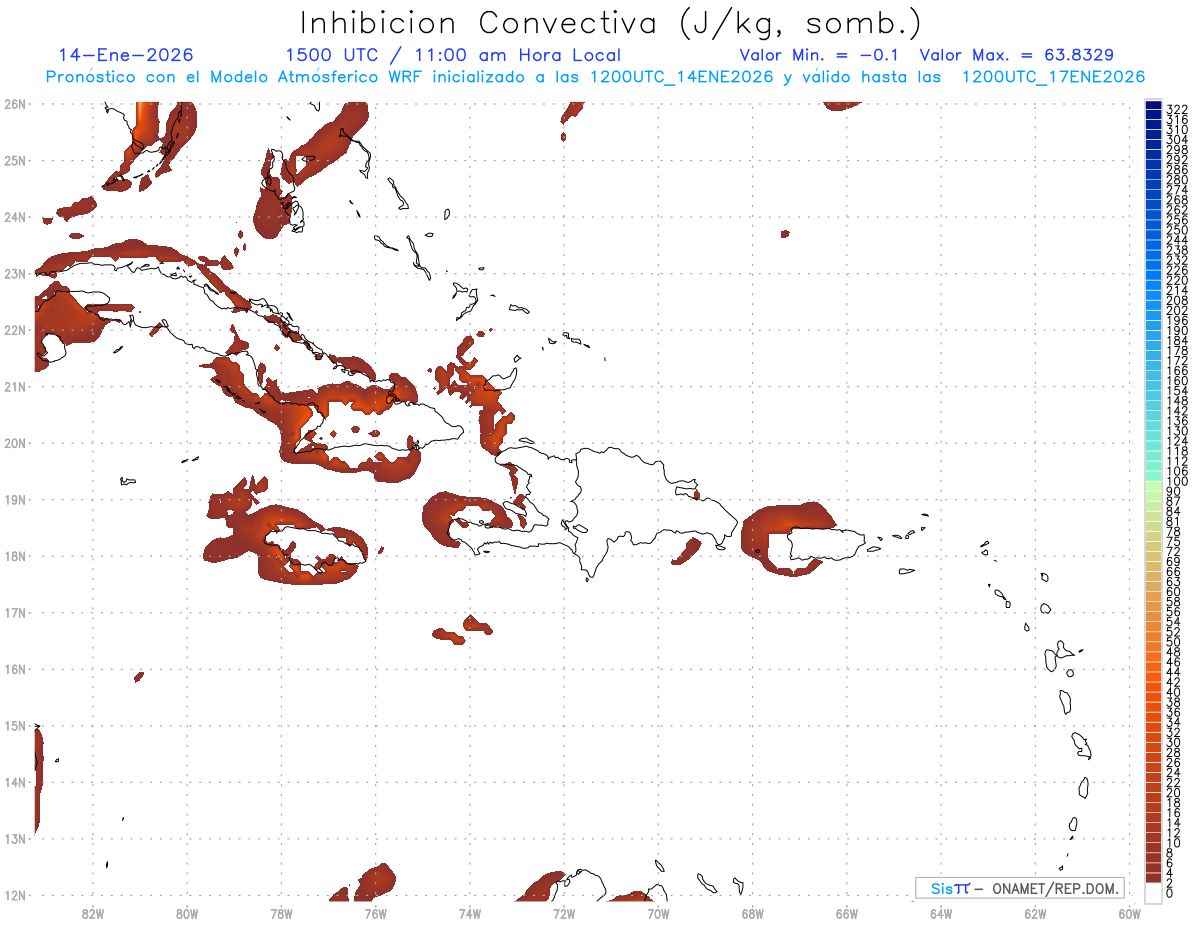
Task: Click the 25N latitude label
Action: pyautogui.click(x=14, y=160)
